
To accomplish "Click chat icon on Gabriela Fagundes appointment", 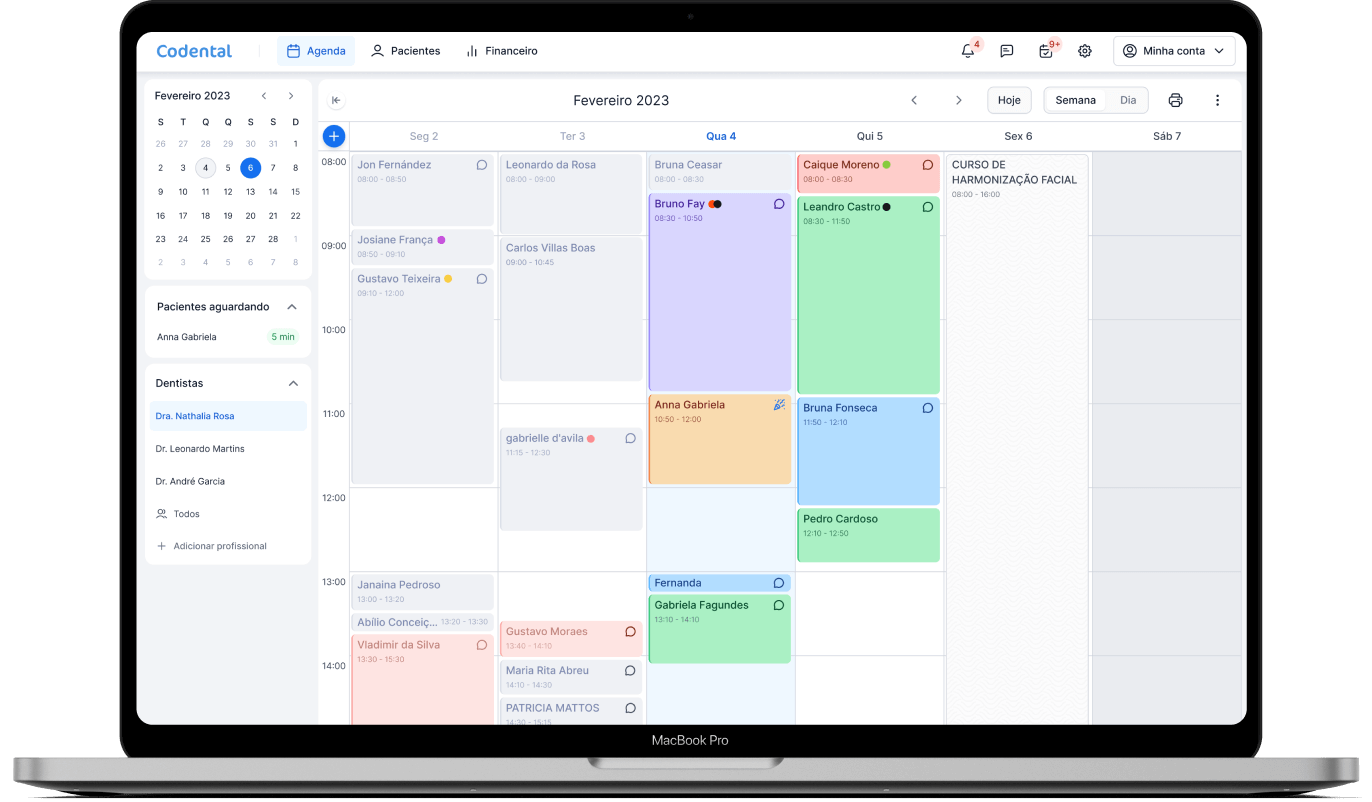I will 779,605.
